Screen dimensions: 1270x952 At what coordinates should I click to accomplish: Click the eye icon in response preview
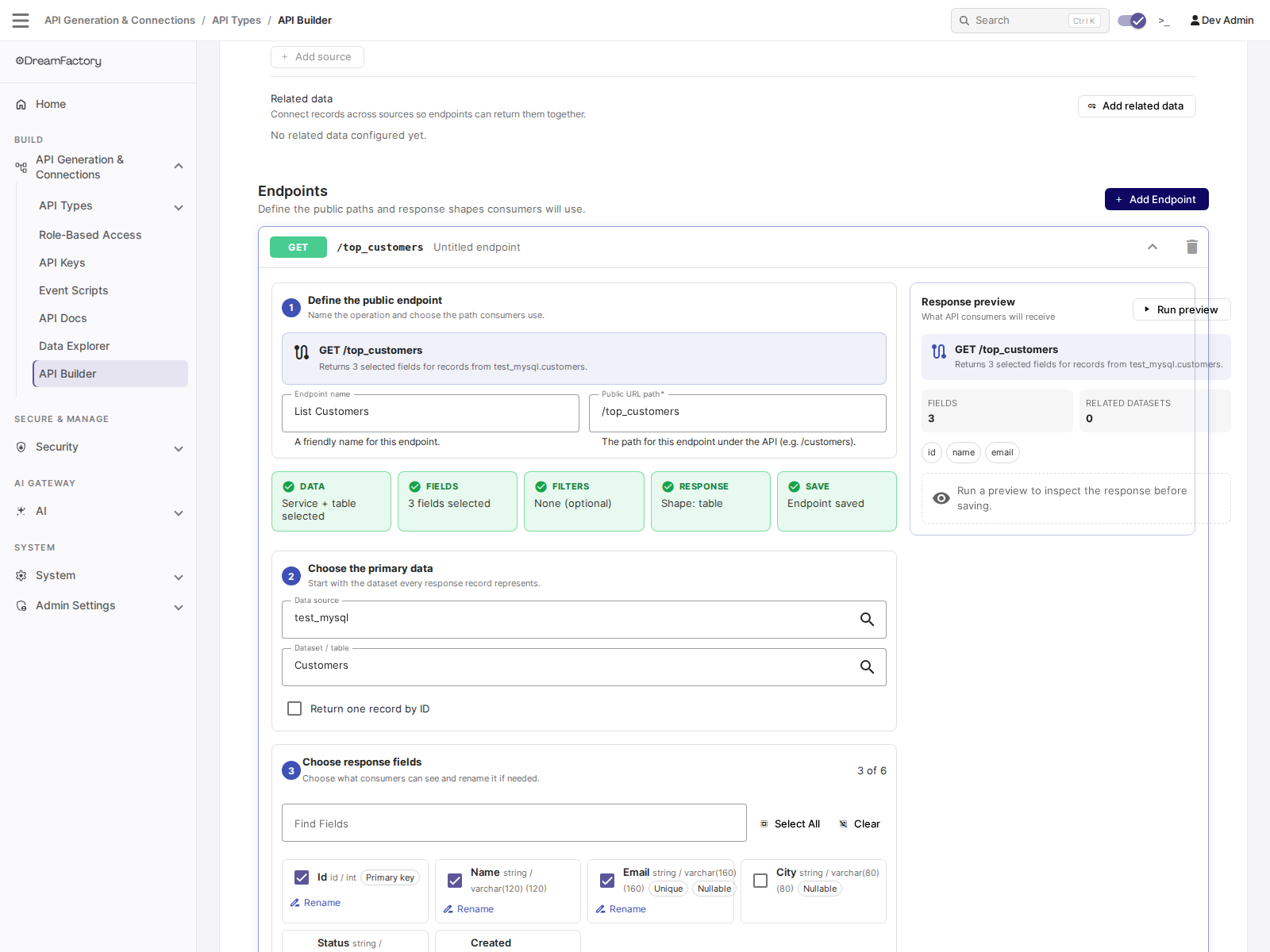(x=941, y=498)
